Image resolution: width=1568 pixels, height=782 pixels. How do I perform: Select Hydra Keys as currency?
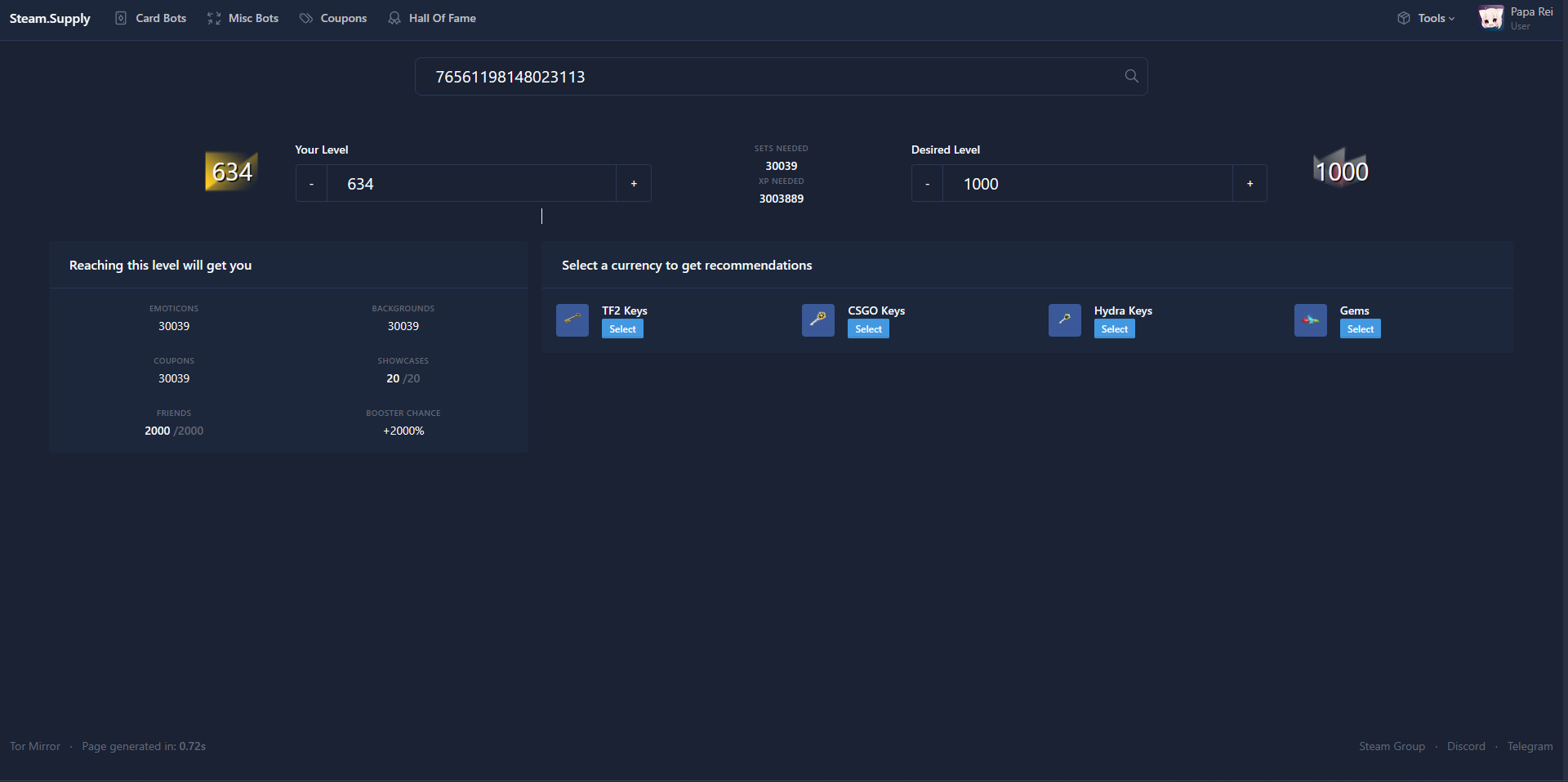pos(1115,328)
